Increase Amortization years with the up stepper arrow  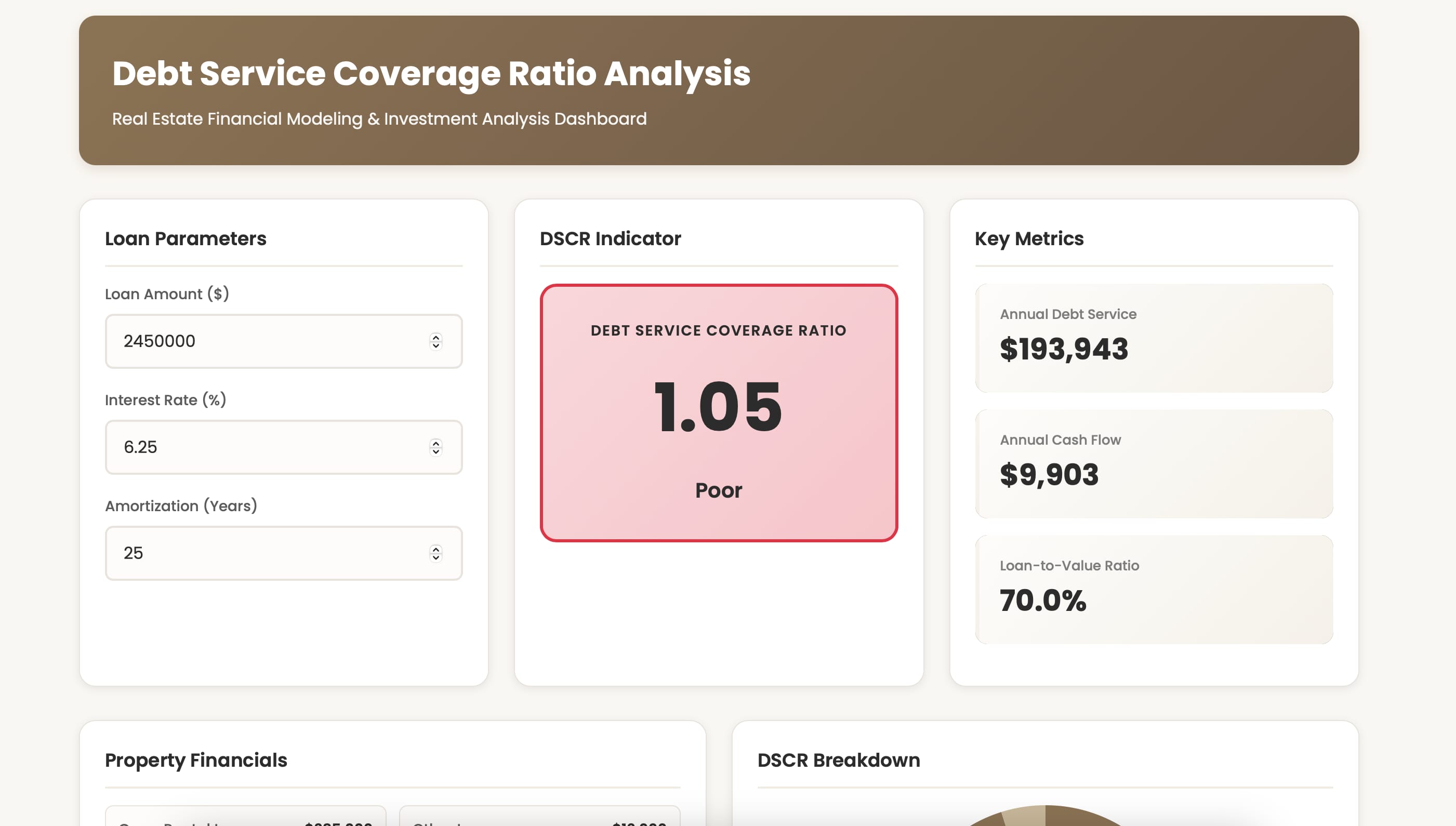pyautogui.click(x=436, y=549)
